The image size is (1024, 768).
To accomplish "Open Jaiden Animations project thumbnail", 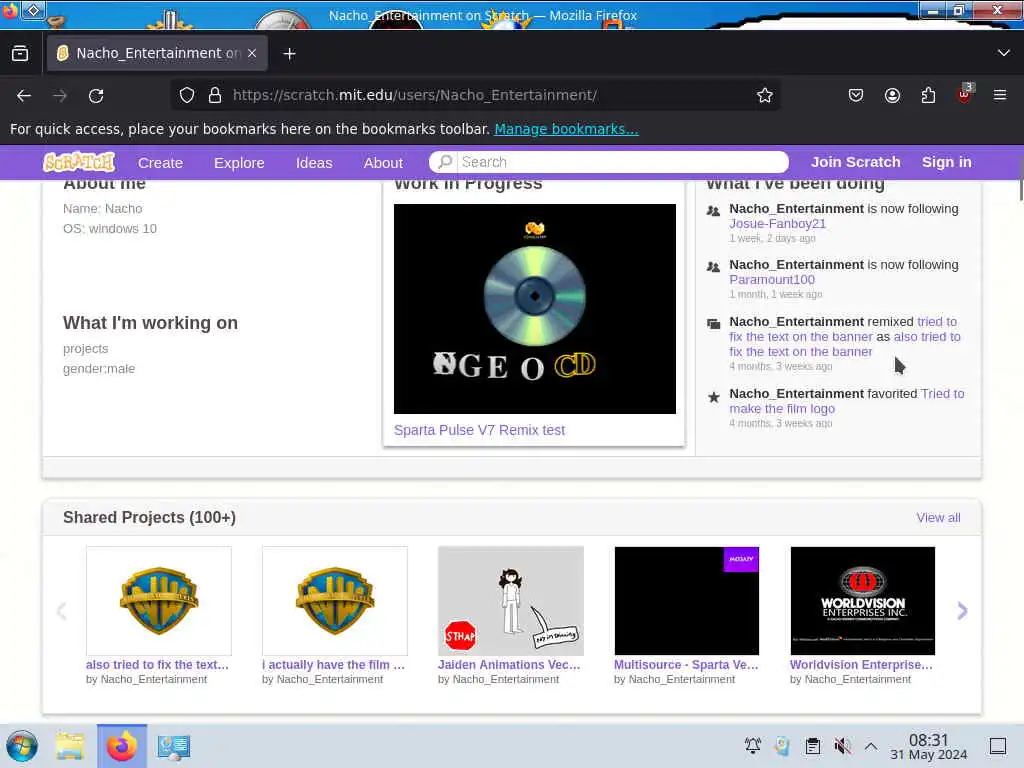I will [511, 601].
